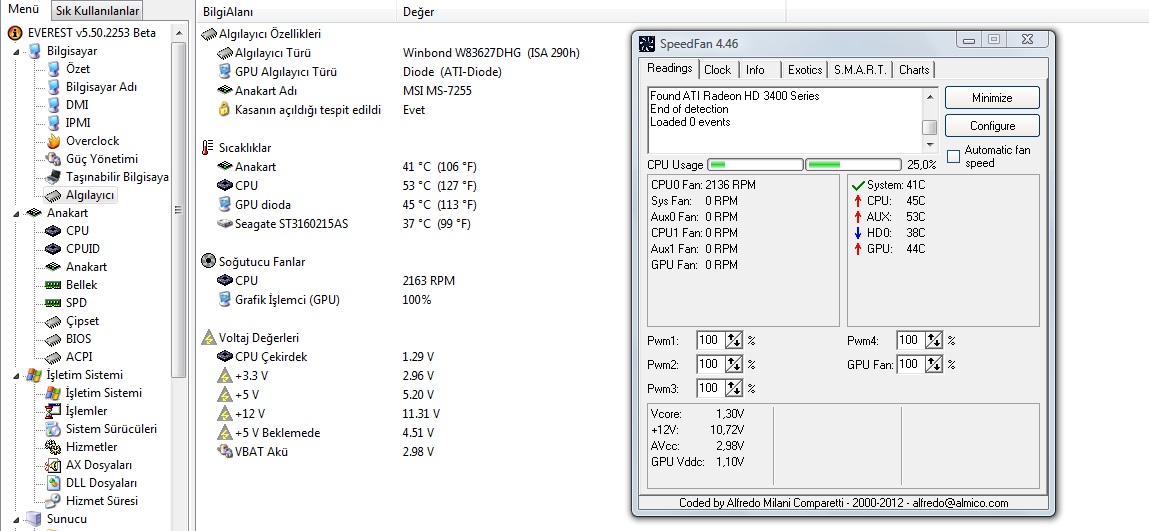Open the SpeedFan Info tab

click(755, 70)
